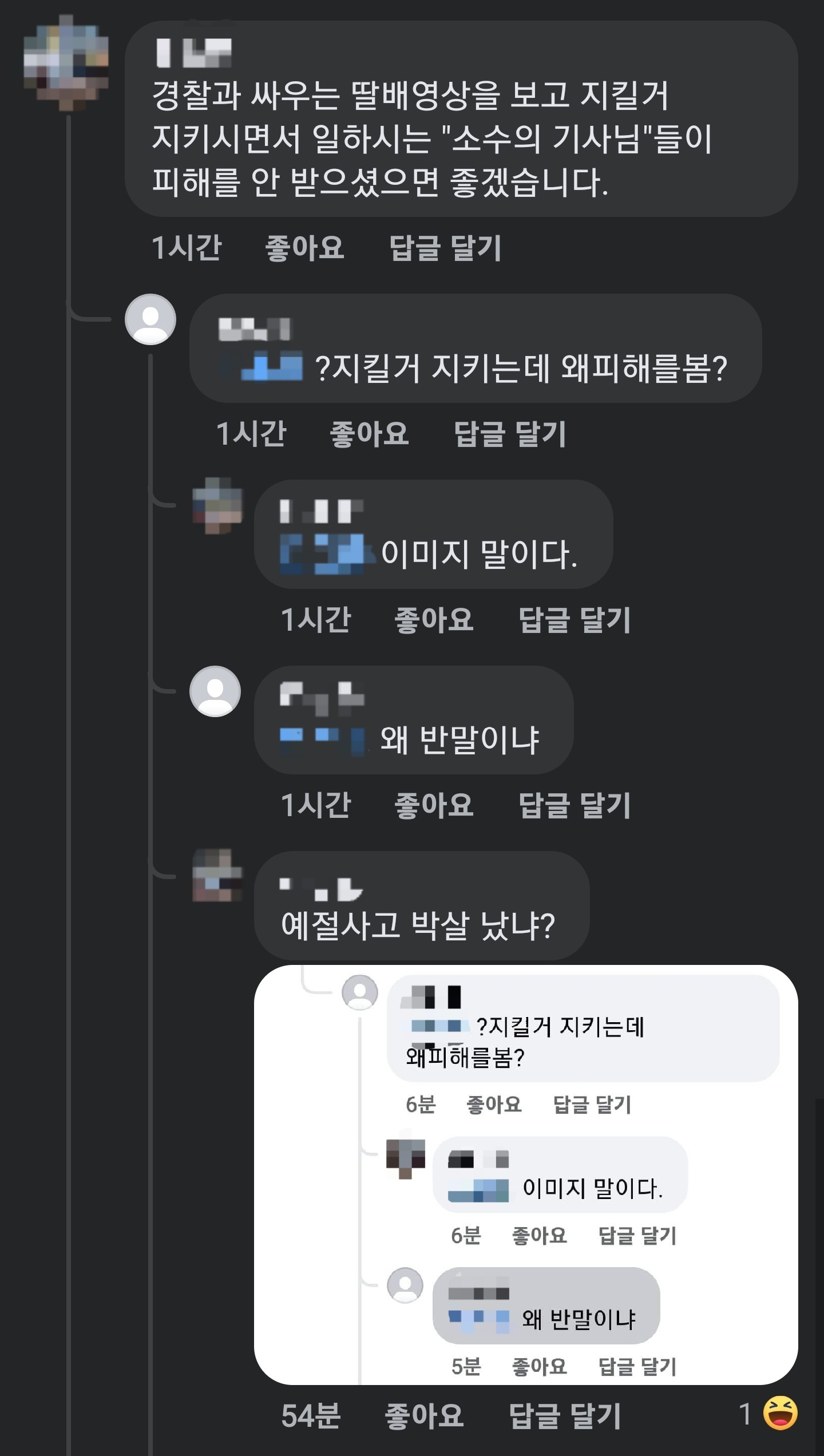Like the top comment about 딸배영상
This screenshot has height=1456, width=824.
(x=304, y=248)
